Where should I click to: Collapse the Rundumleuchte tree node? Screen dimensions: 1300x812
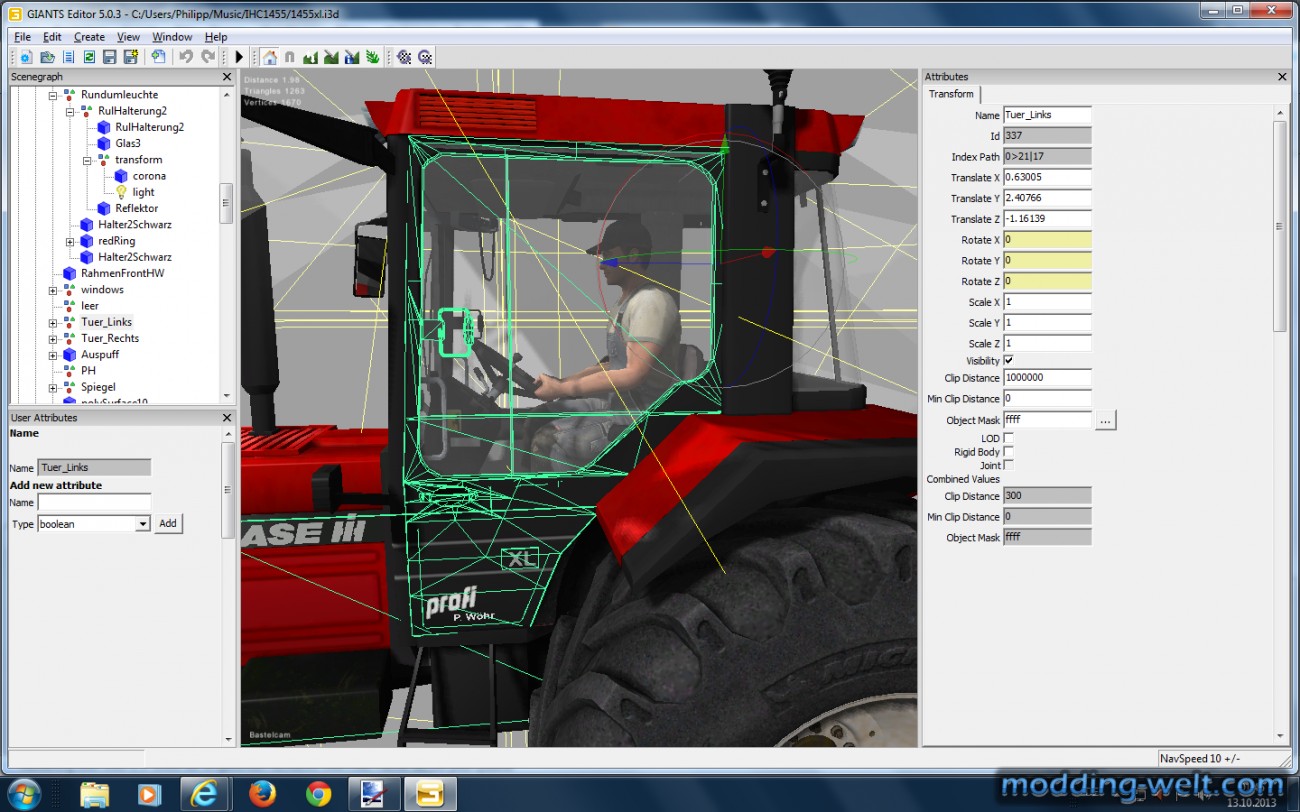tap(53, 95)
